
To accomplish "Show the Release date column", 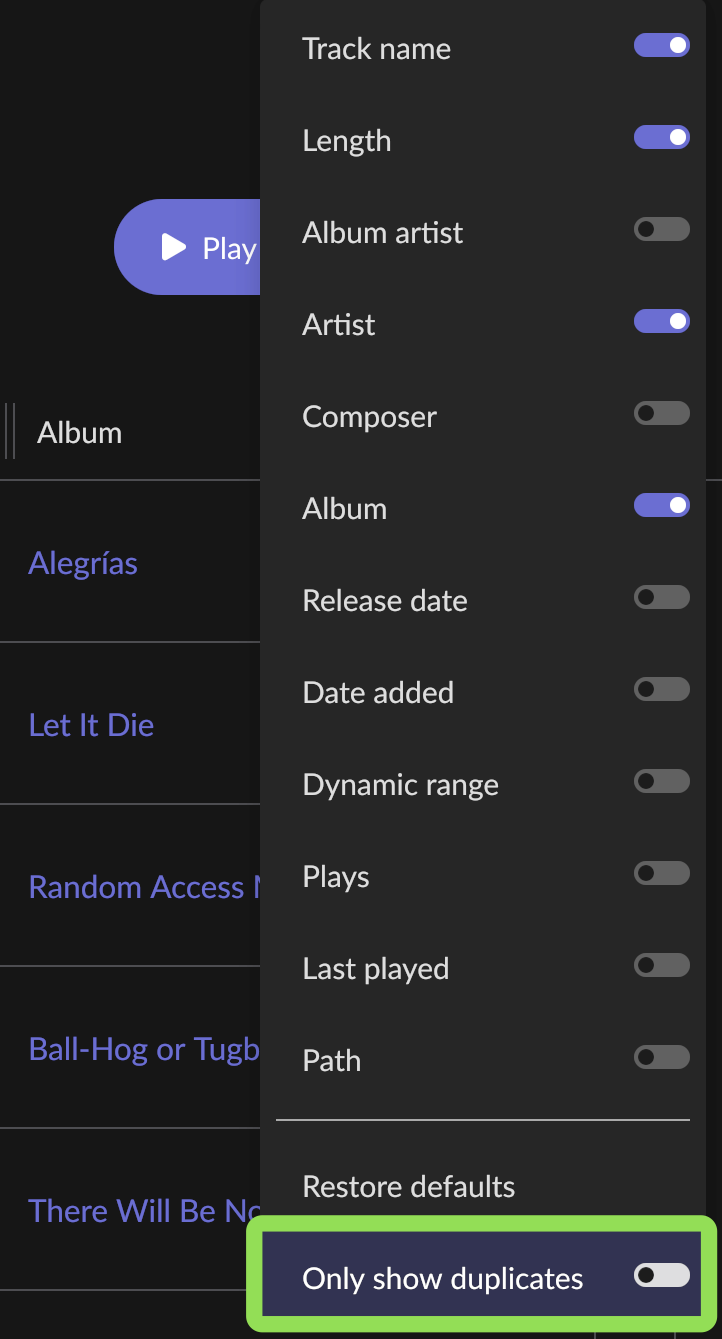I will [x=661, y=598].
